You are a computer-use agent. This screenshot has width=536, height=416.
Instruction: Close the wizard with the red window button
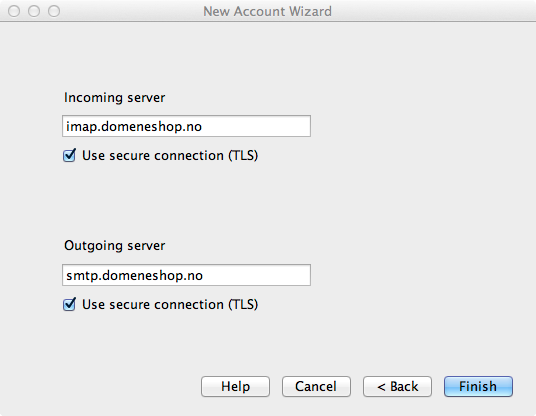[14, 11]
